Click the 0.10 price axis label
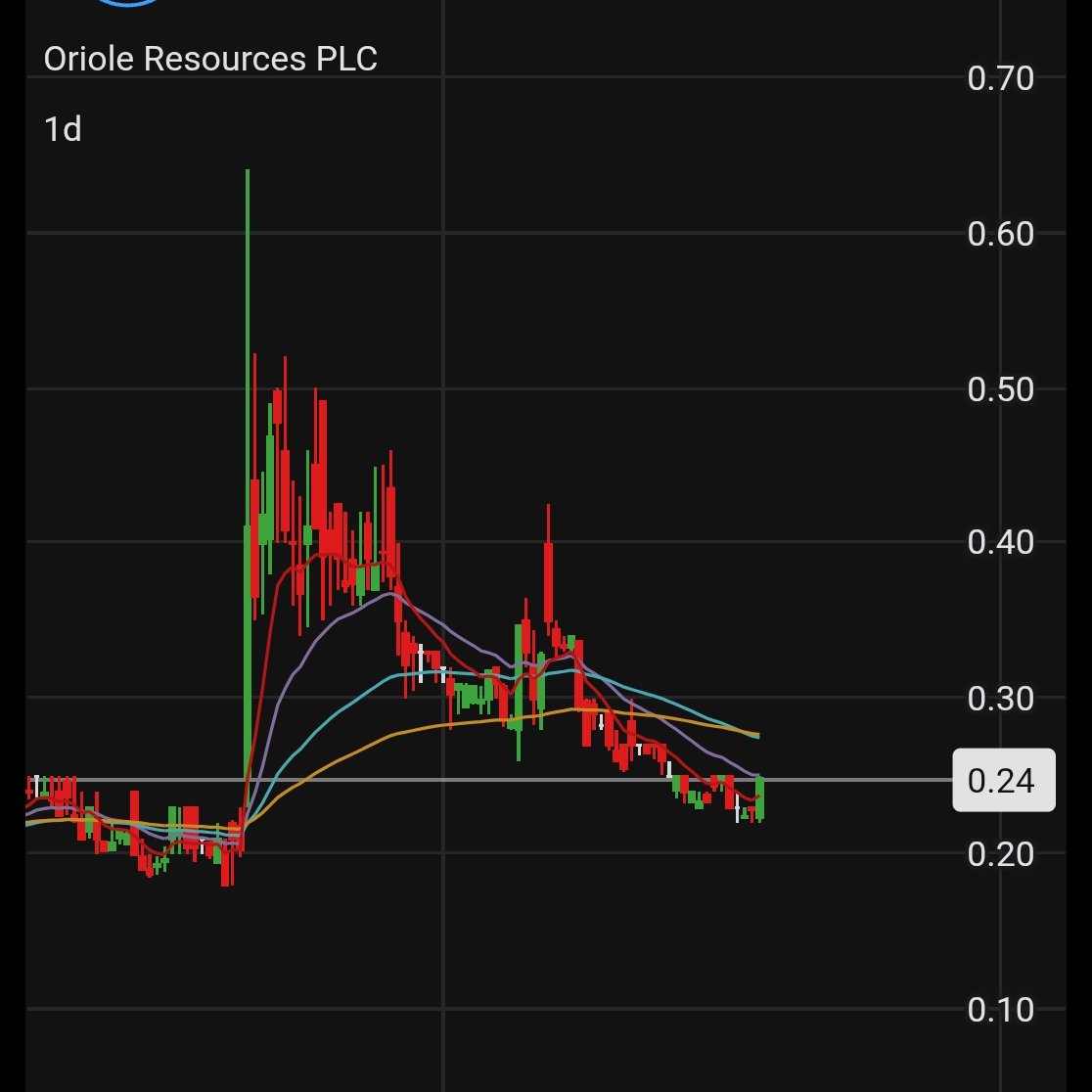 pos(1000,1010)
